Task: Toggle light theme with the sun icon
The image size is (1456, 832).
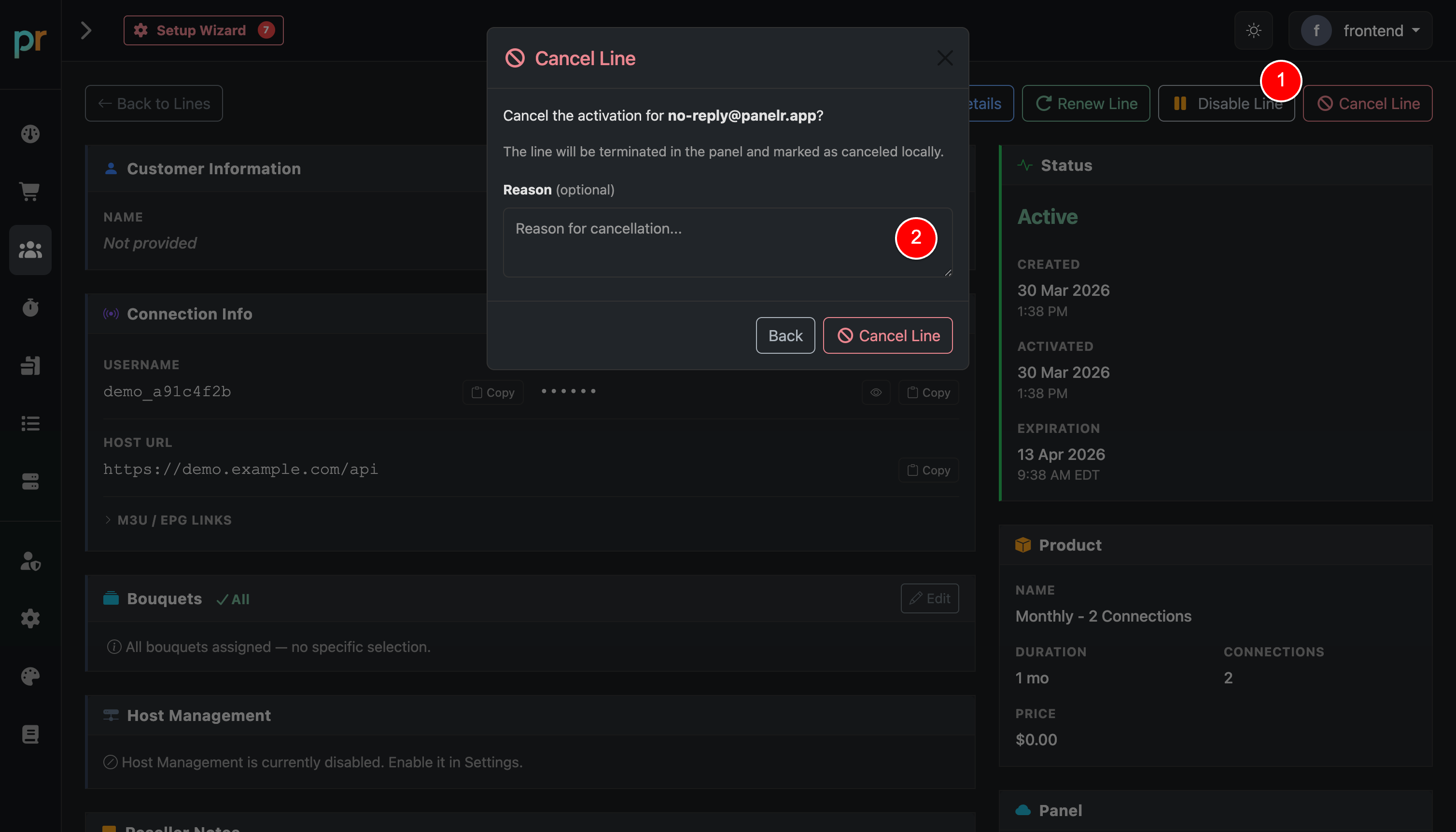Action: [1254, 30]
